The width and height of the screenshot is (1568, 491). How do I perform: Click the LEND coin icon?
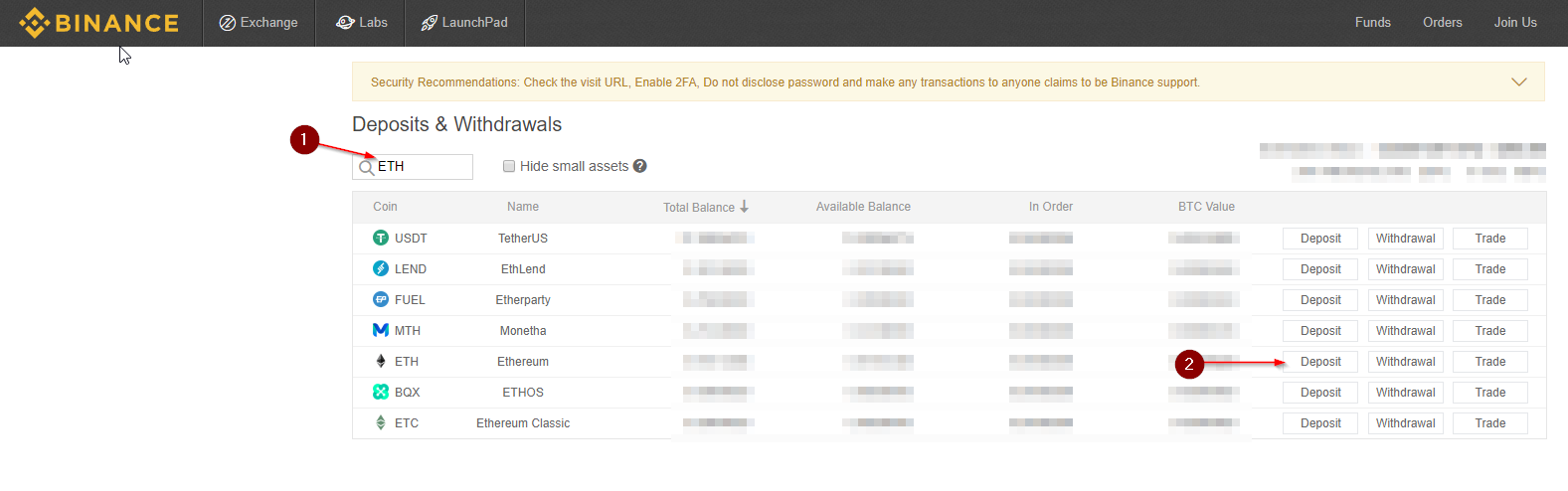pyautogui.click(x=381, y=268)
